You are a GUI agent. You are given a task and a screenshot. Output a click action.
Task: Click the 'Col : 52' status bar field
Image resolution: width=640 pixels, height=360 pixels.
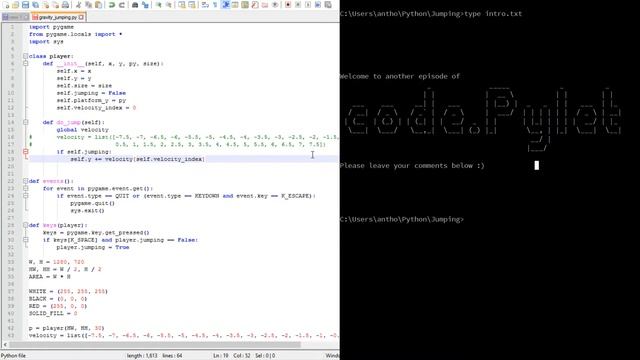point(242,356)
